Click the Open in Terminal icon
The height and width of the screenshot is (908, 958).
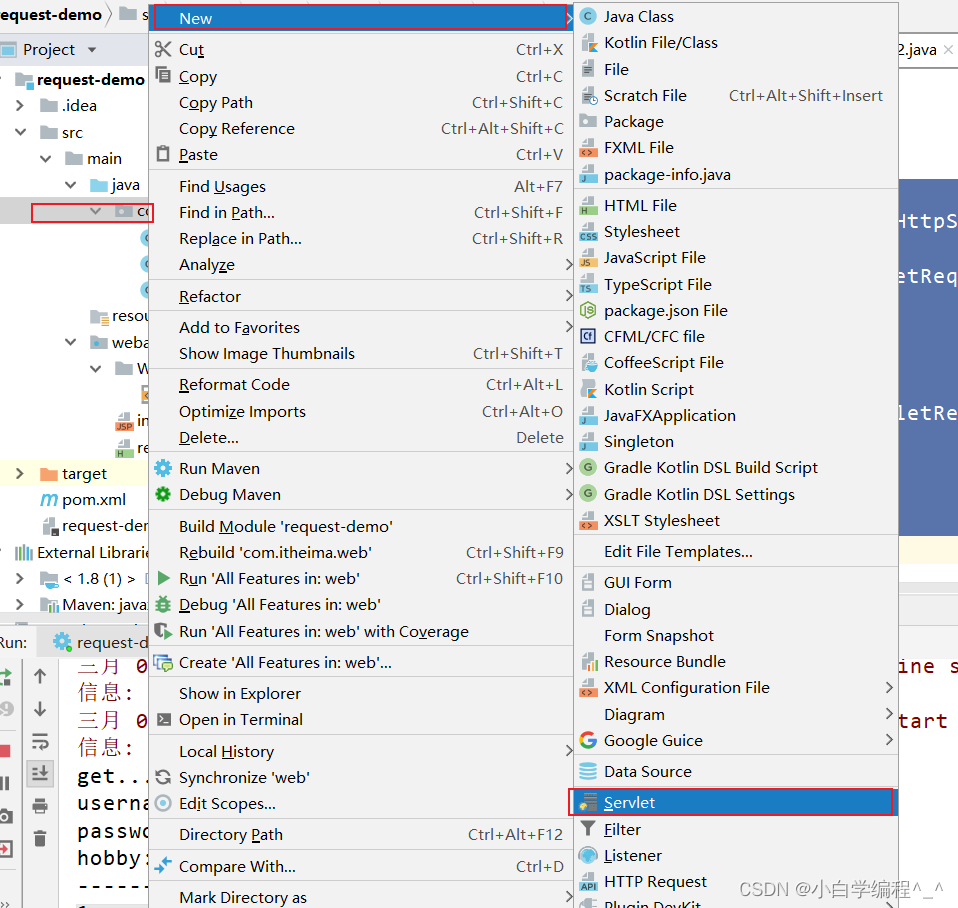164,719
